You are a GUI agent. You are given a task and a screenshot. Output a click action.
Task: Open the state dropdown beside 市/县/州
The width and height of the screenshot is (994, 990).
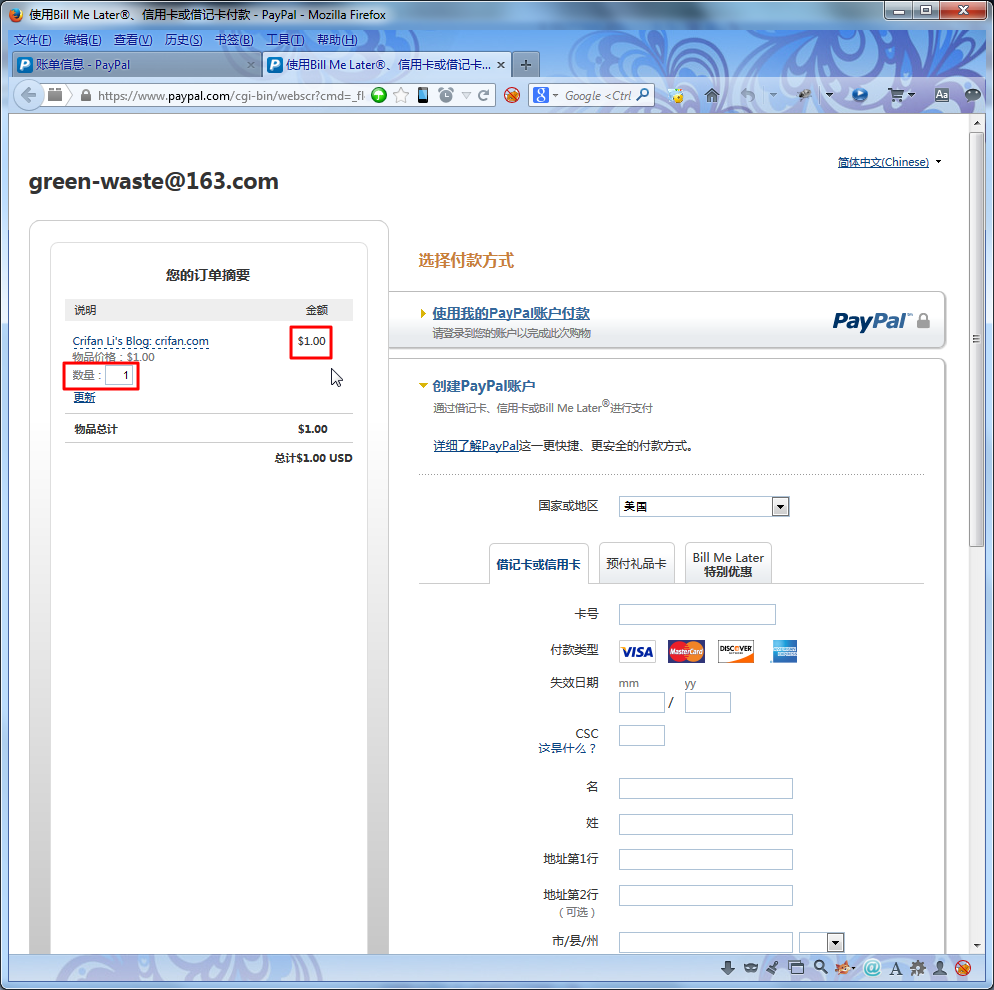836,942
